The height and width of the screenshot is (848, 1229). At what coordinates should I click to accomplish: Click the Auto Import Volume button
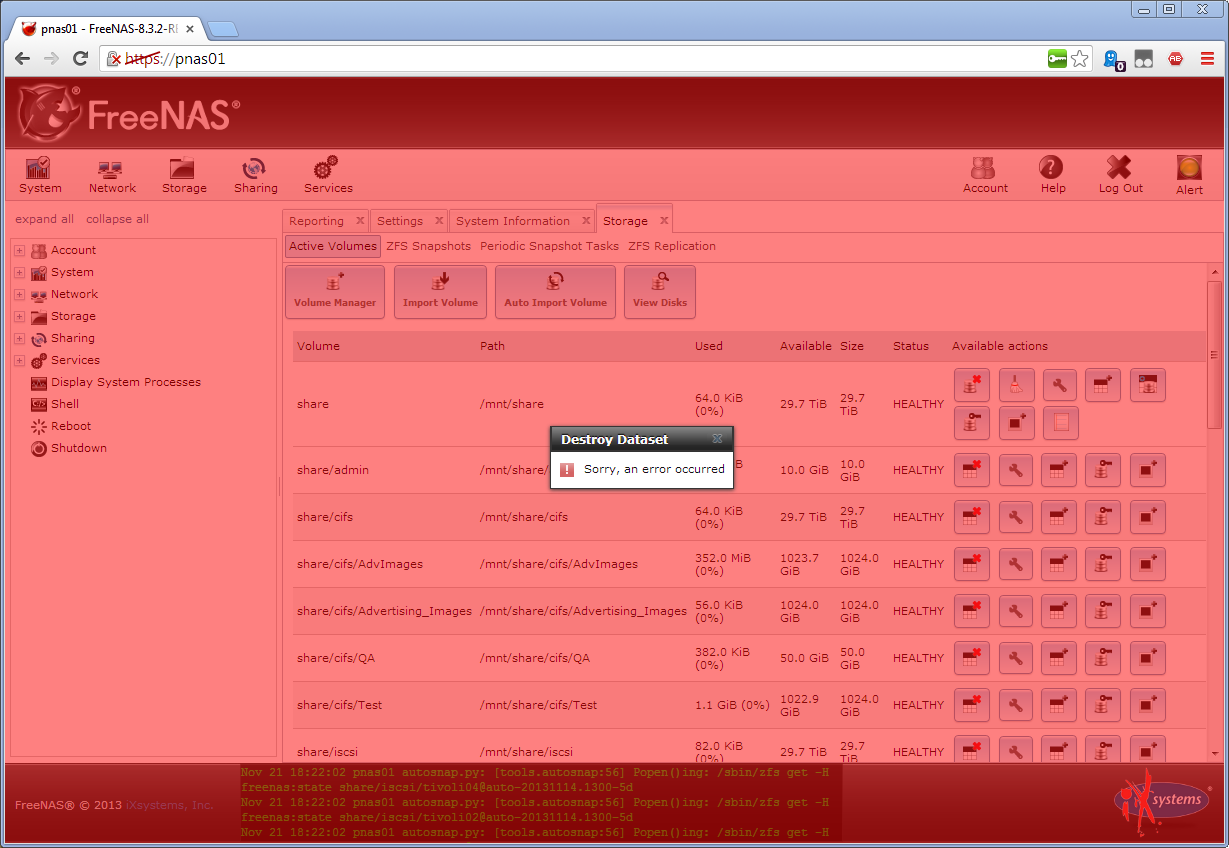coord(555,292)
